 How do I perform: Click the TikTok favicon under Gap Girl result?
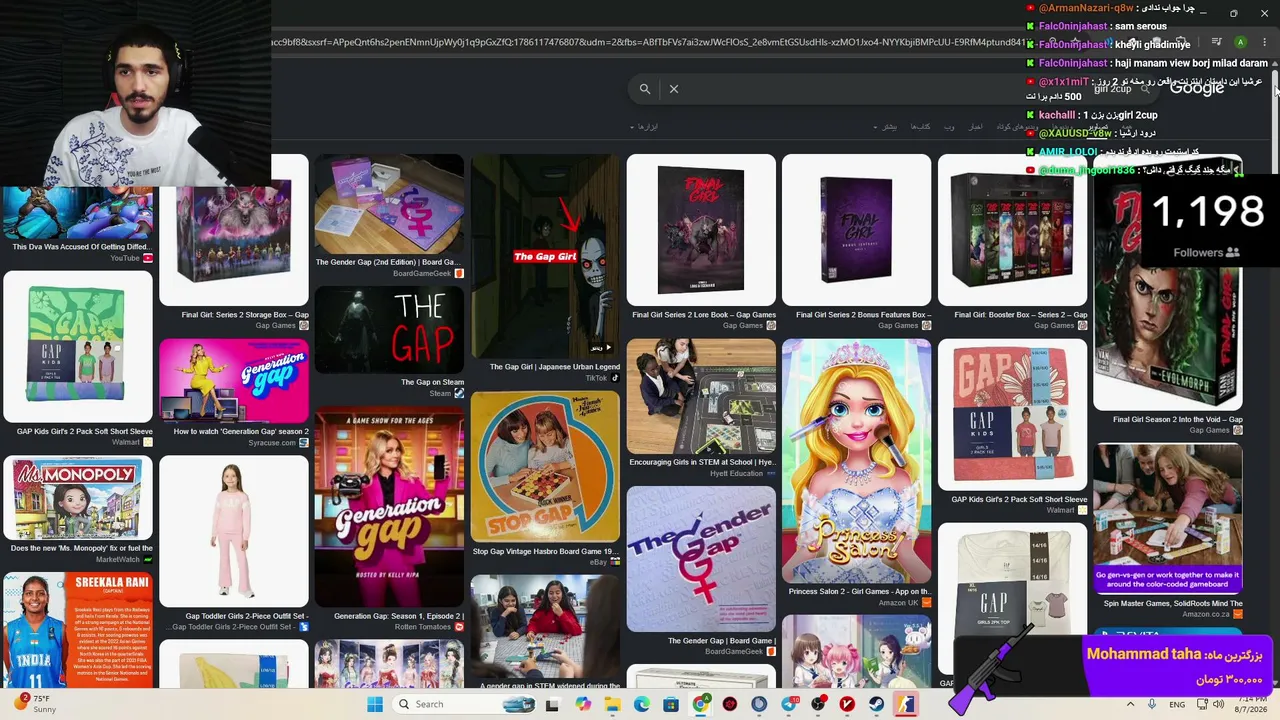(615, 378)
